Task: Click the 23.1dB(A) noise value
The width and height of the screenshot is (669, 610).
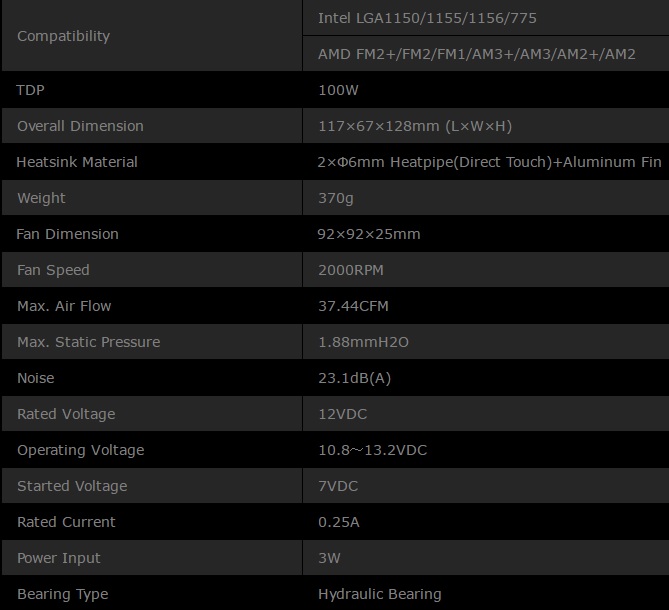Action: tap(354, 378)
